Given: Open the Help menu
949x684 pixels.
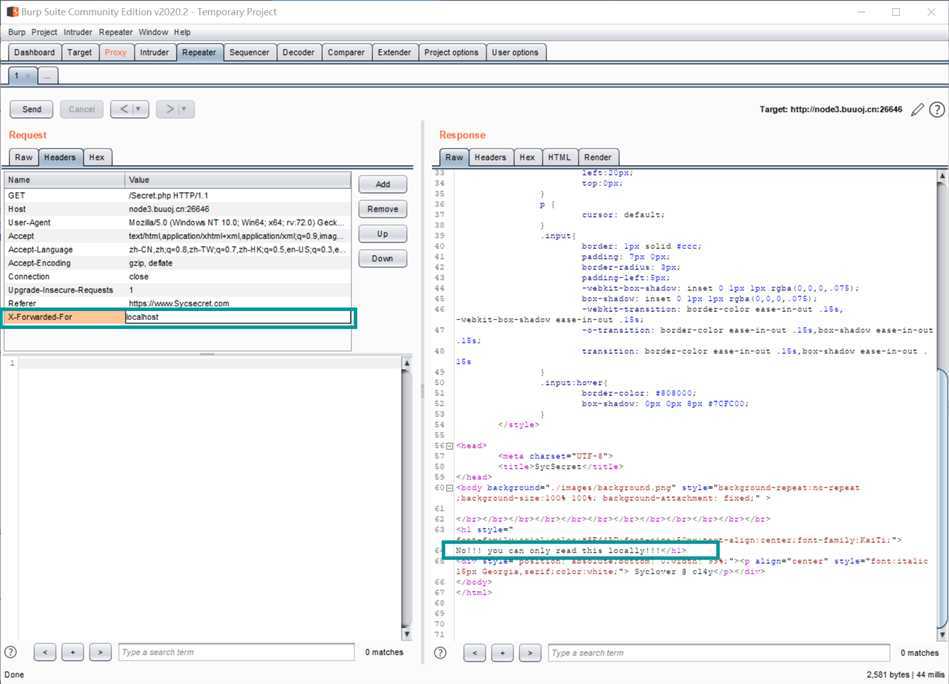Looking at the screenshot, I should (x=182, y=32).
